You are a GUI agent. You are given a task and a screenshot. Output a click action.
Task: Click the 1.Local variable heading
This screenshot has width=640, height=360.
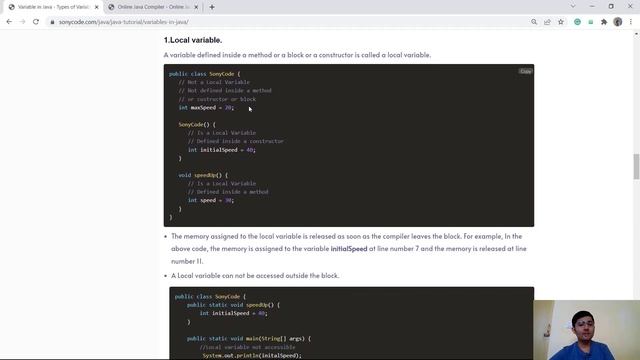pyautogui.click(x=193, y=40)
